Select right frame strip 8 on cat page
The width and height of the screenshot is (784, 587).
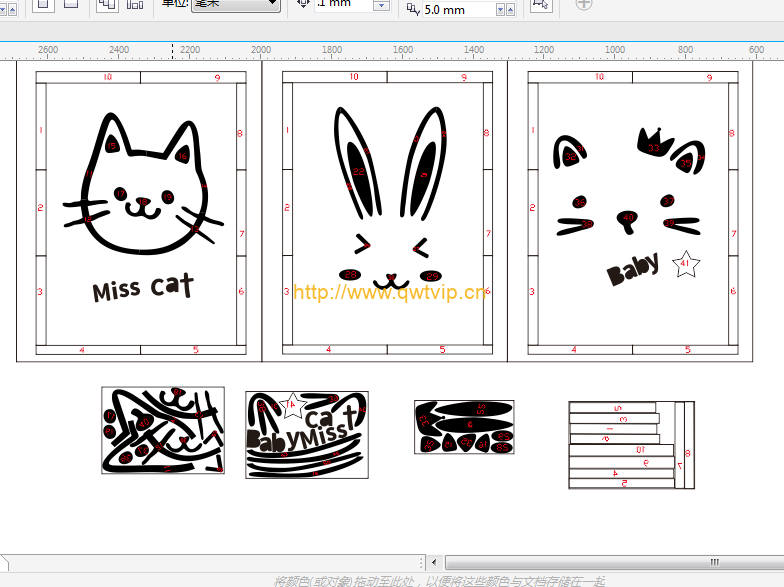[241, 126]
